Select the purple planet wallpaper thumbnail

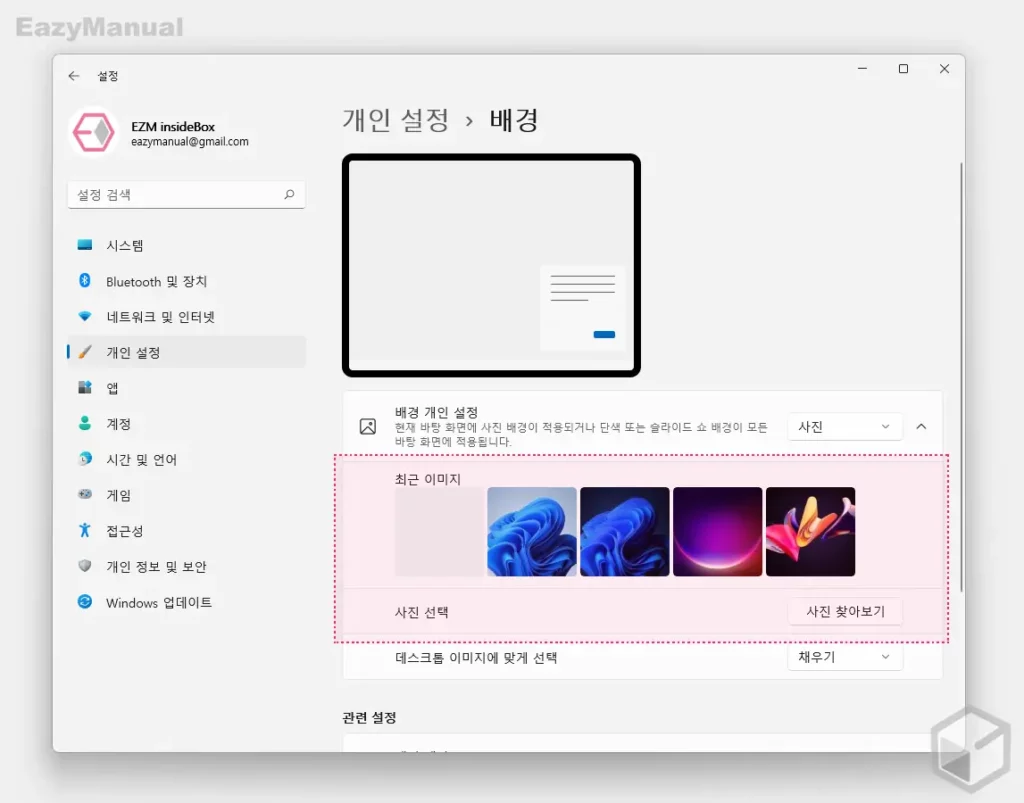(718, 531)
